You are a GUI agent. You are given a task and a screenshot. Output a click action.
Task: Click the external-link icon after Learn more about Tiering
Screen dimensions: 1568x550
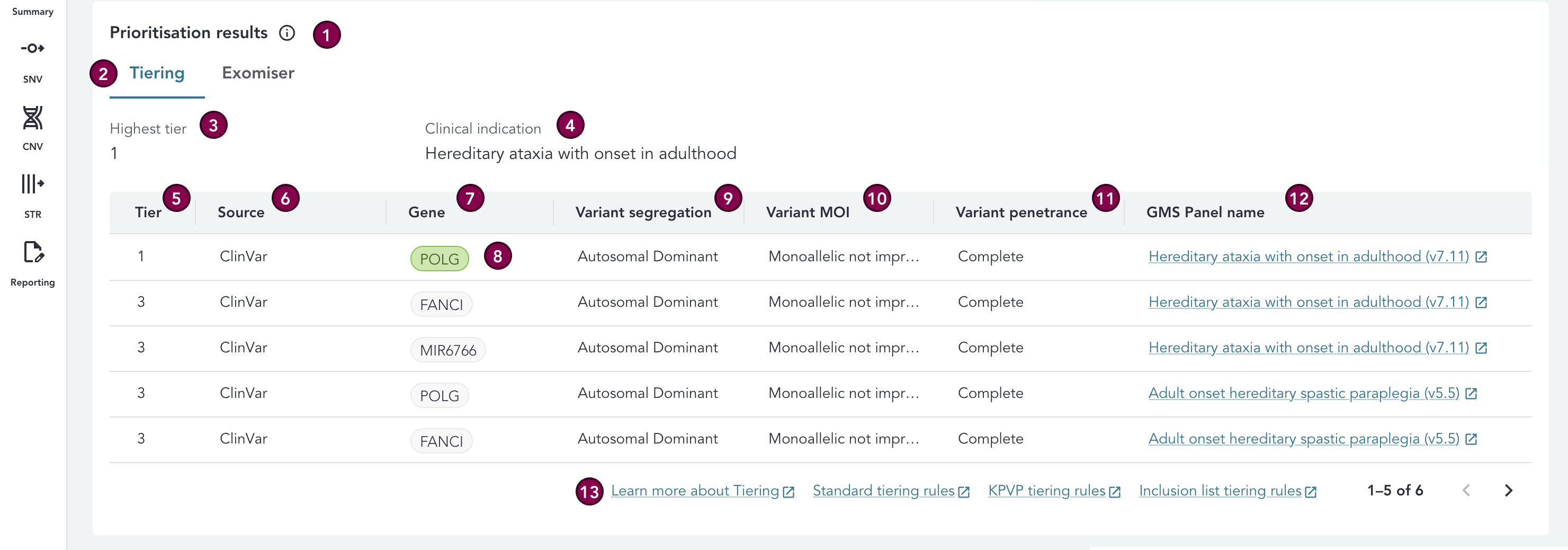790,491
